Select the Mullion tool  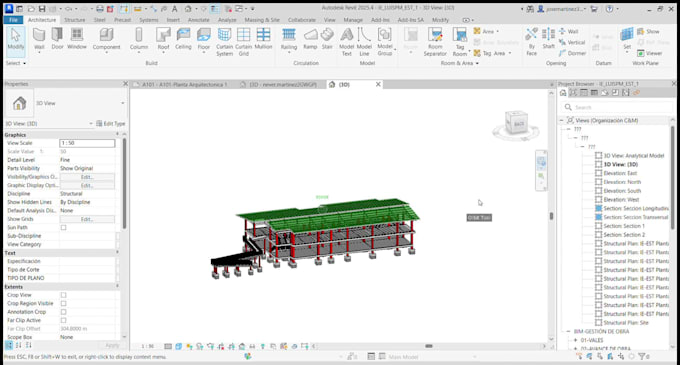tap(263, 39)
